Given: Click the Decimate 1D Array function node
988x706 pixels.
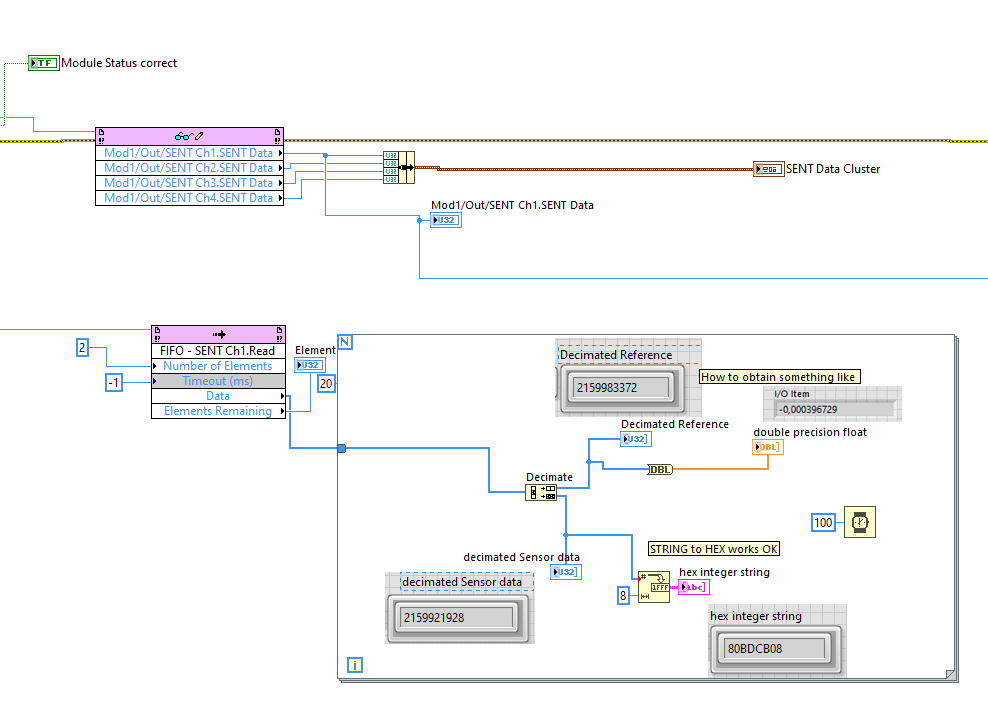Looking at the screenshot, I should 541,492.
